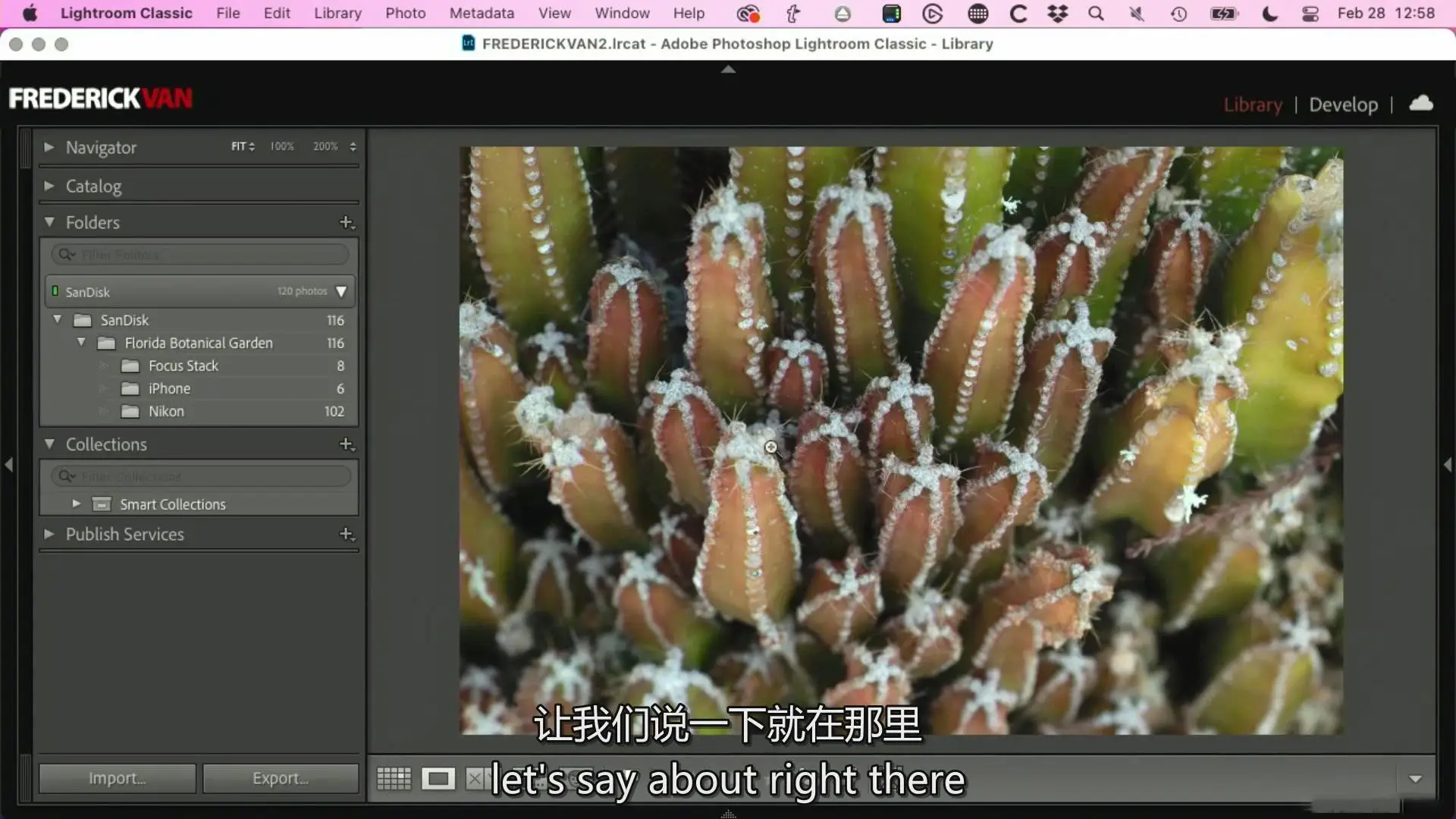Image resolution: width=1456 pixels, height=819 pixels.
Task: Click the Nikon folder icon
Action: click(x=130, y=412)
